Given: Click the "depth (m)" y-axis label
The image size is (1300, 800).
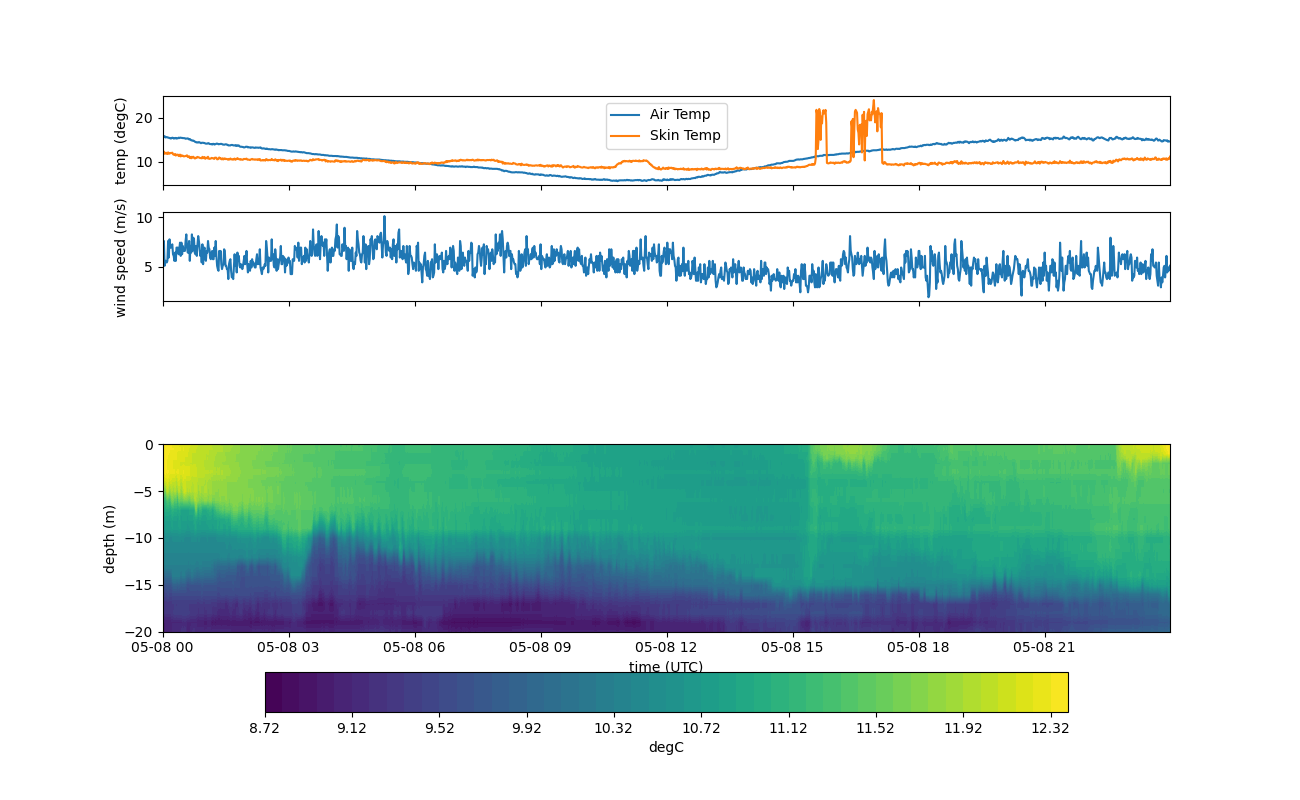Looking at the screenshot, I should (110, 538).
